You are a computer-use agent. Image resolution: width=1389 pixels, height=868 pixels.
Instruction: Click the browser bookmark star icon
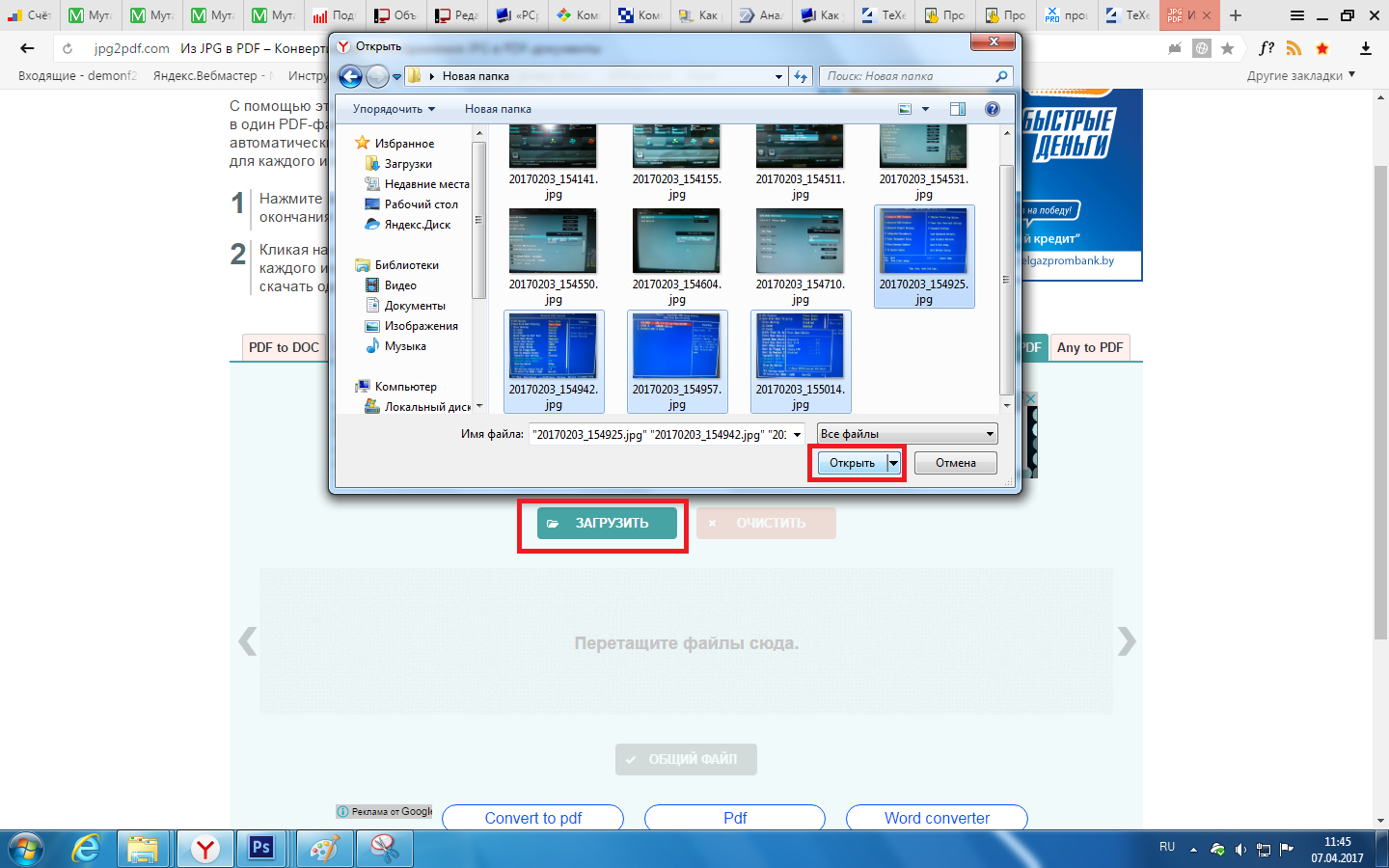click(1227, 48)
